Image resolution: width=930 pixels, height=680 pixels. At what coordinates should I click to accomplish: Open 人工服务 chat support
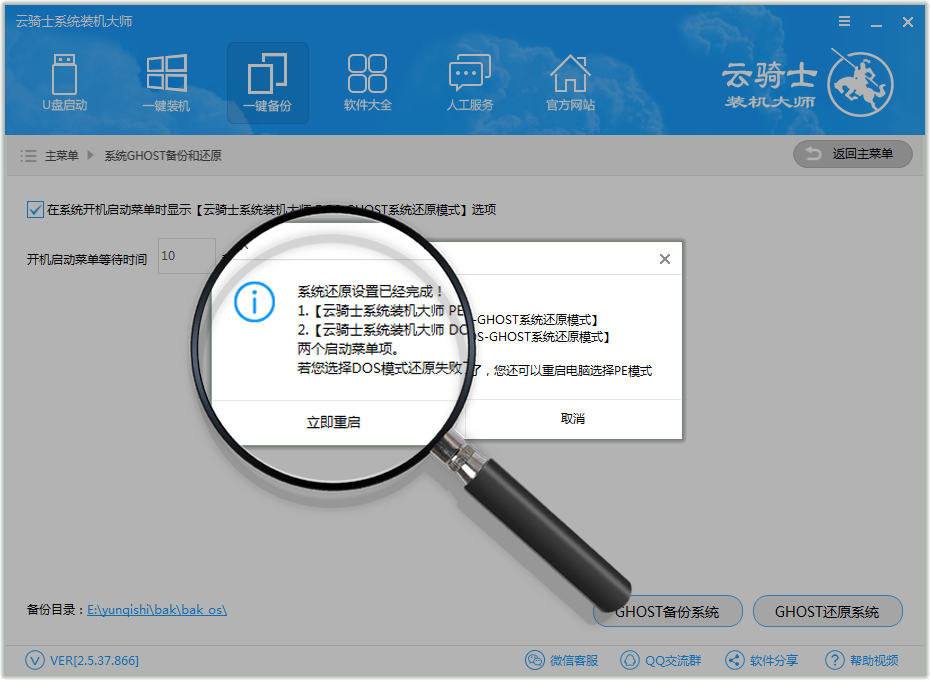click(x=470, y=82)
